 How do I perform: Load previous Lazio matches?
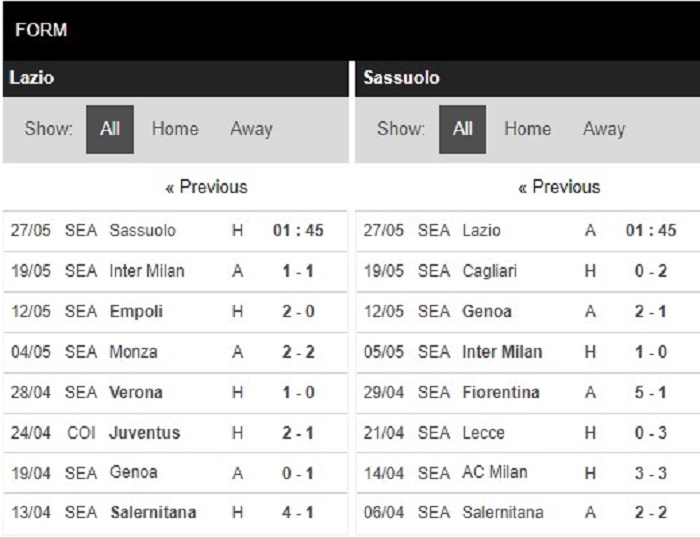click(206, 187)
